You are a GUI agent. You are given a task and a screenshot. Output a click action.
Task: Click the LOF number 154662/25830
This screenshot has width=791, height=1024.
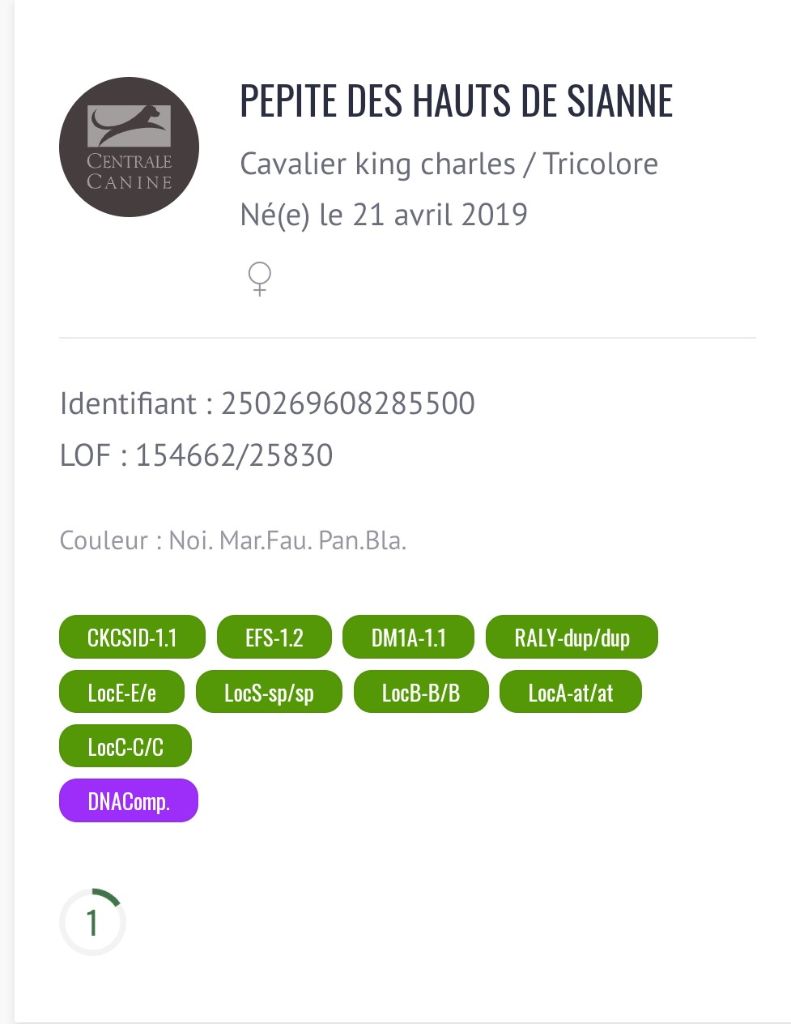point(234,456)
